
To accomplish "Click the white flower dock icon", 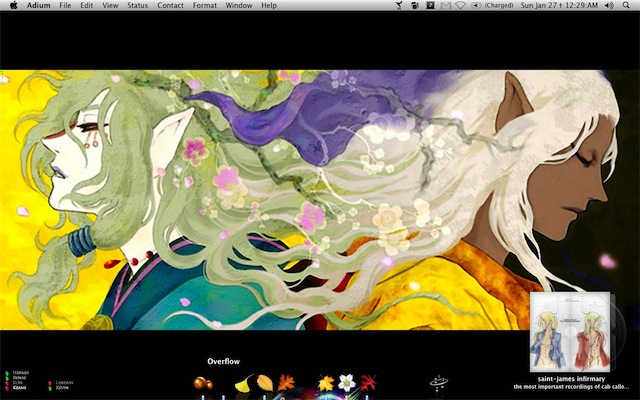I will (x=347, y=383).
